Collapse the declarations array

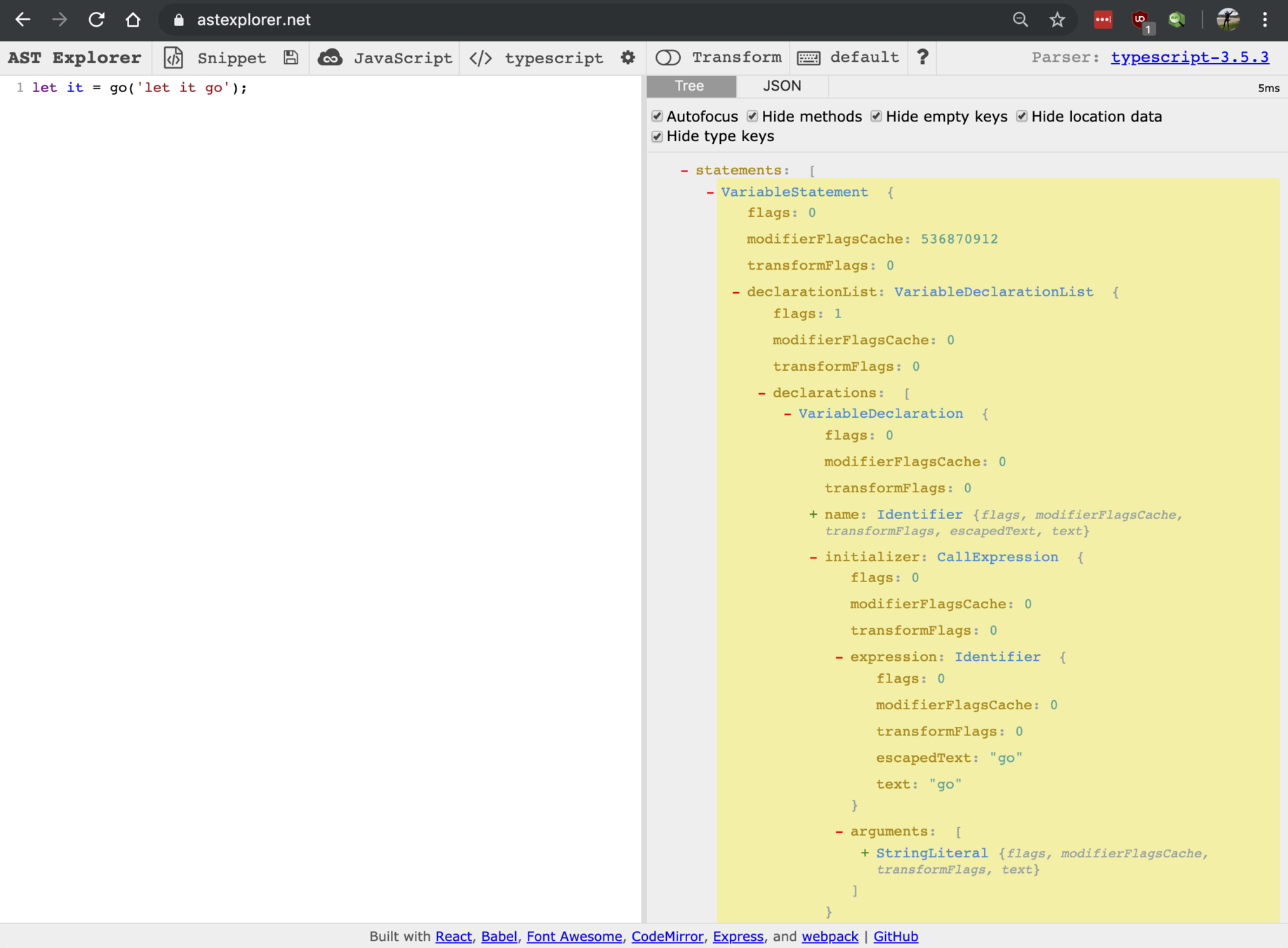point(762,393)
